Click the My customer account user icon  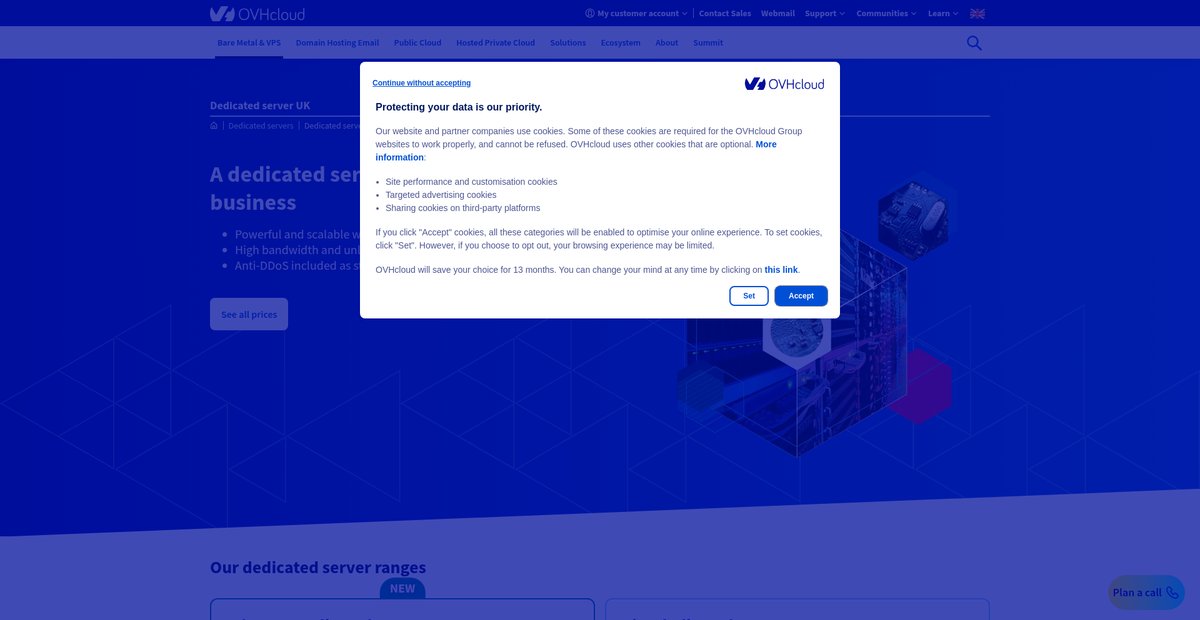(590, 14)
